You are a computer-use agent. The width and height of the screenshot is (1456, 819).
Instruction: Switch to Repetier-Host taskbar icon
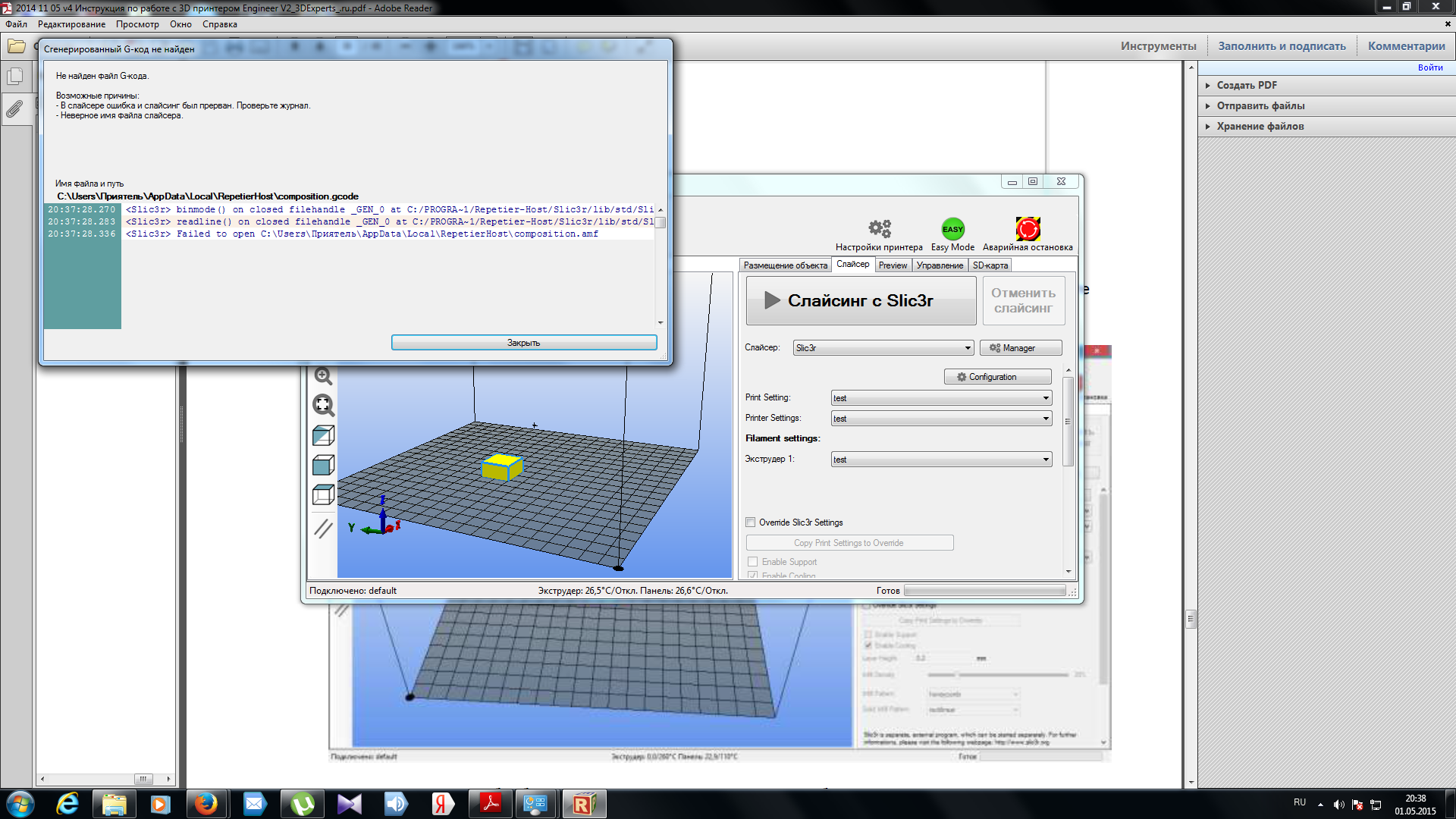coord(584,804)
